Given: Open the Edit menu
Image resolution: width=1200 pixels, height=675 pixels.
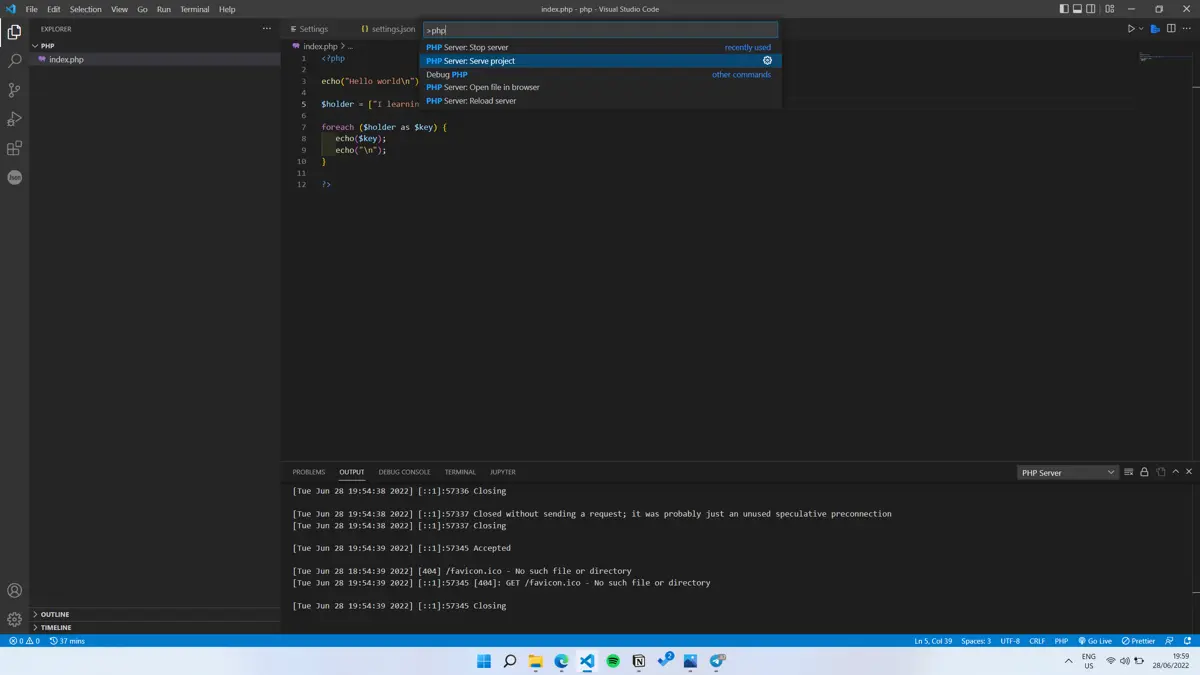Looking at the screenshot, I should pyautogui.click(x=54, y=9).
